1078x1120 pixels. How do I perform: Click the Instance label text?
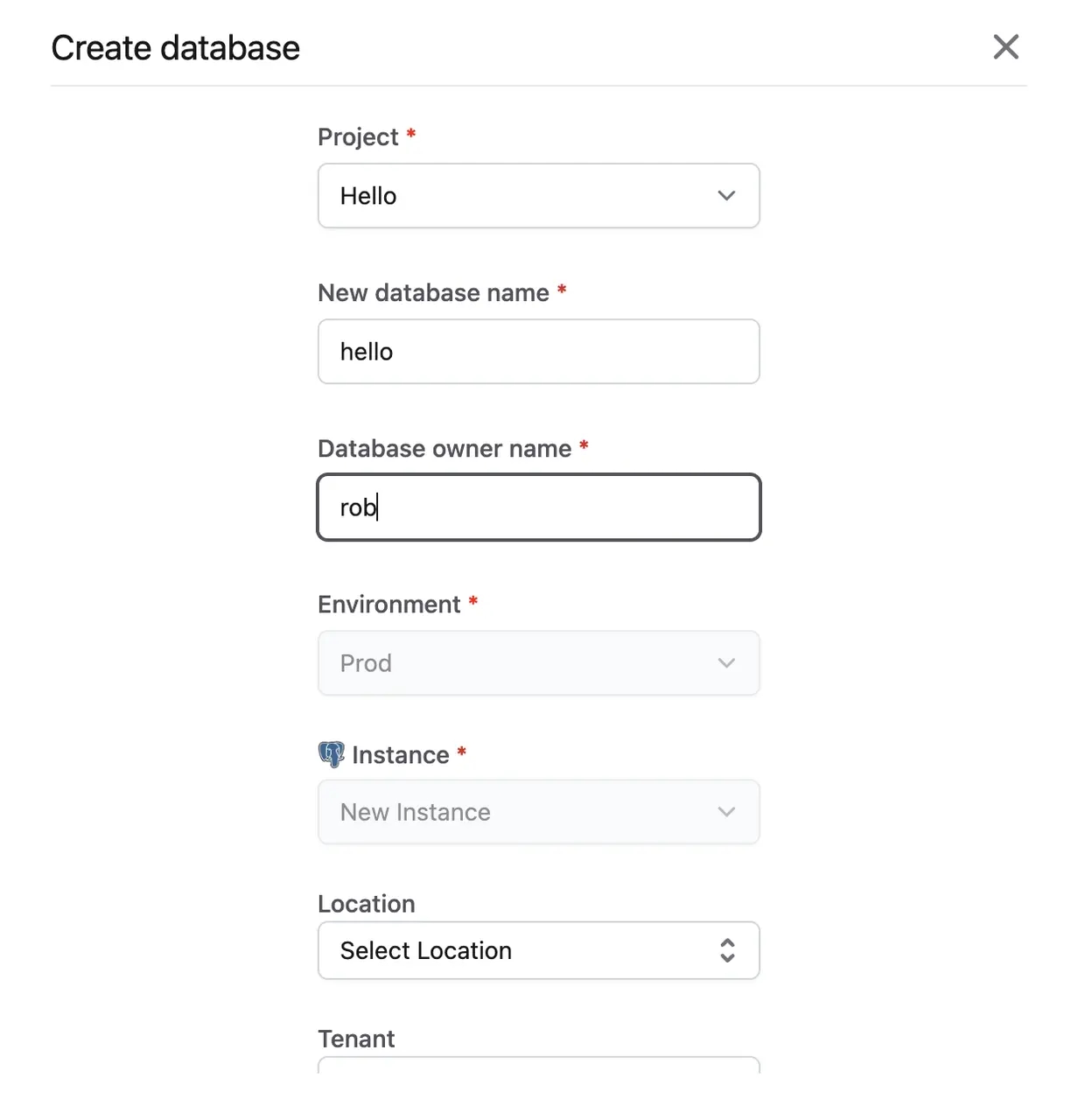point(401,755)
